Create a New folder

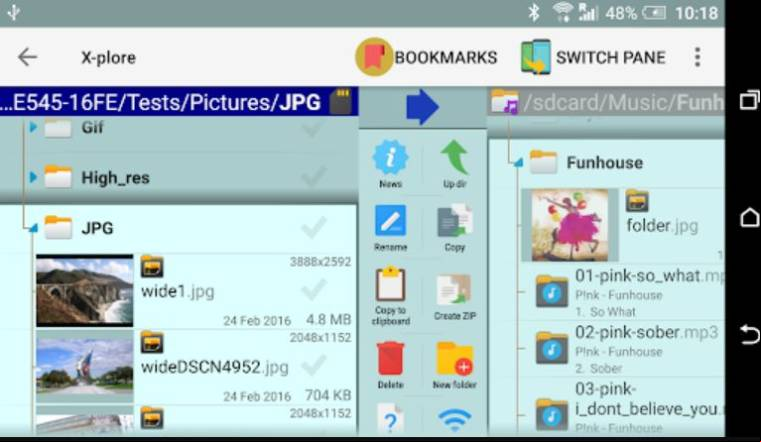(x=454, y=365)
